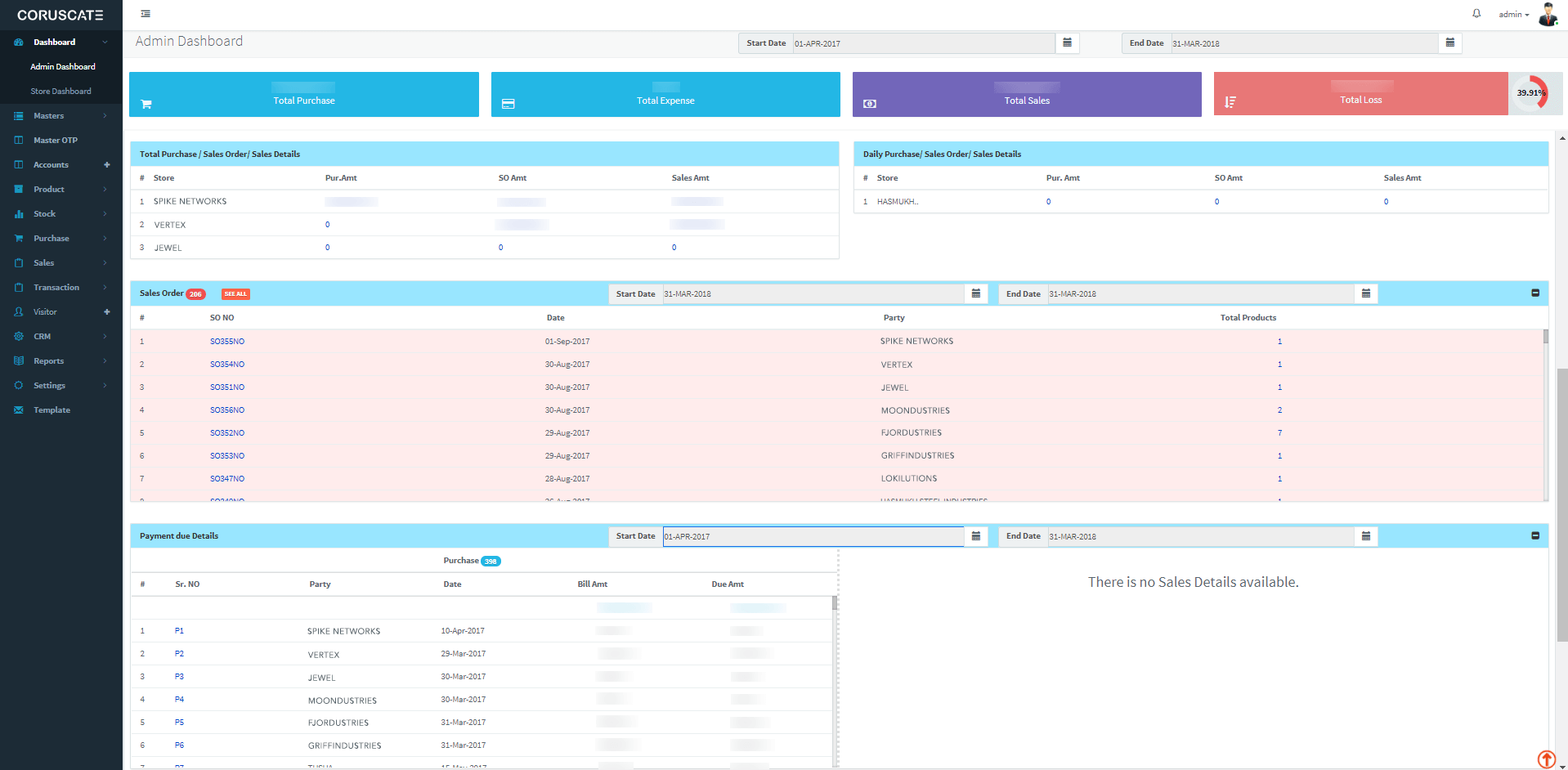1568x770 pixels.
Task: Select the Reports menu item
Action: pos(49,361)
